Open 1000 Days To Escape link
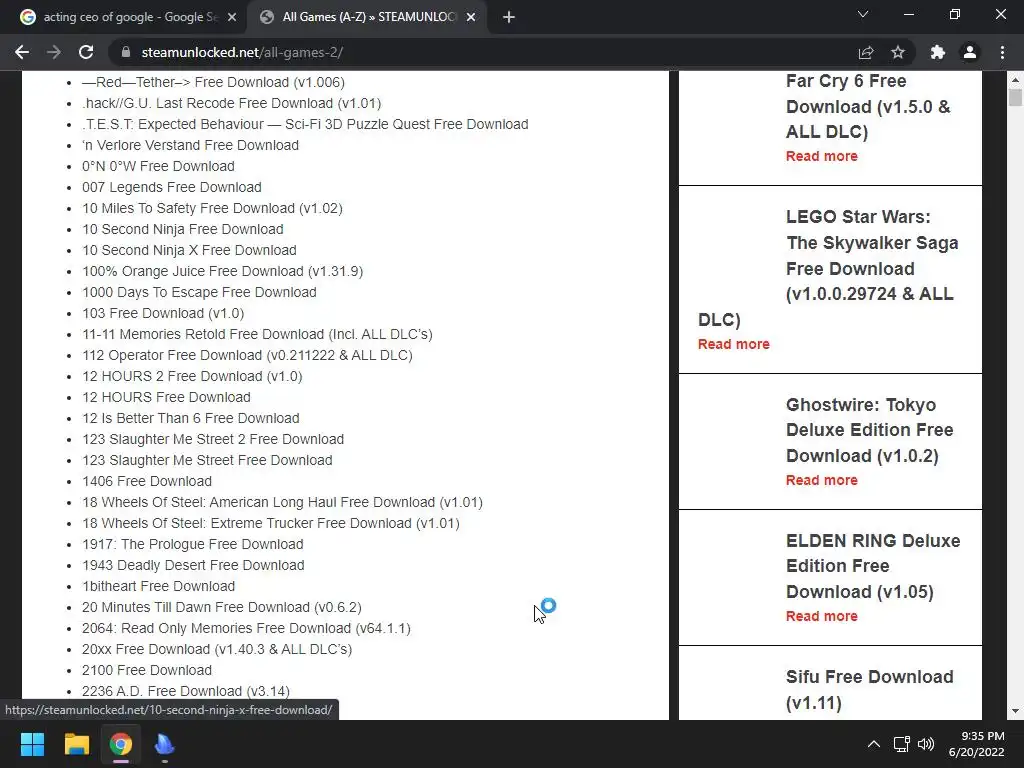 (199, 292)
